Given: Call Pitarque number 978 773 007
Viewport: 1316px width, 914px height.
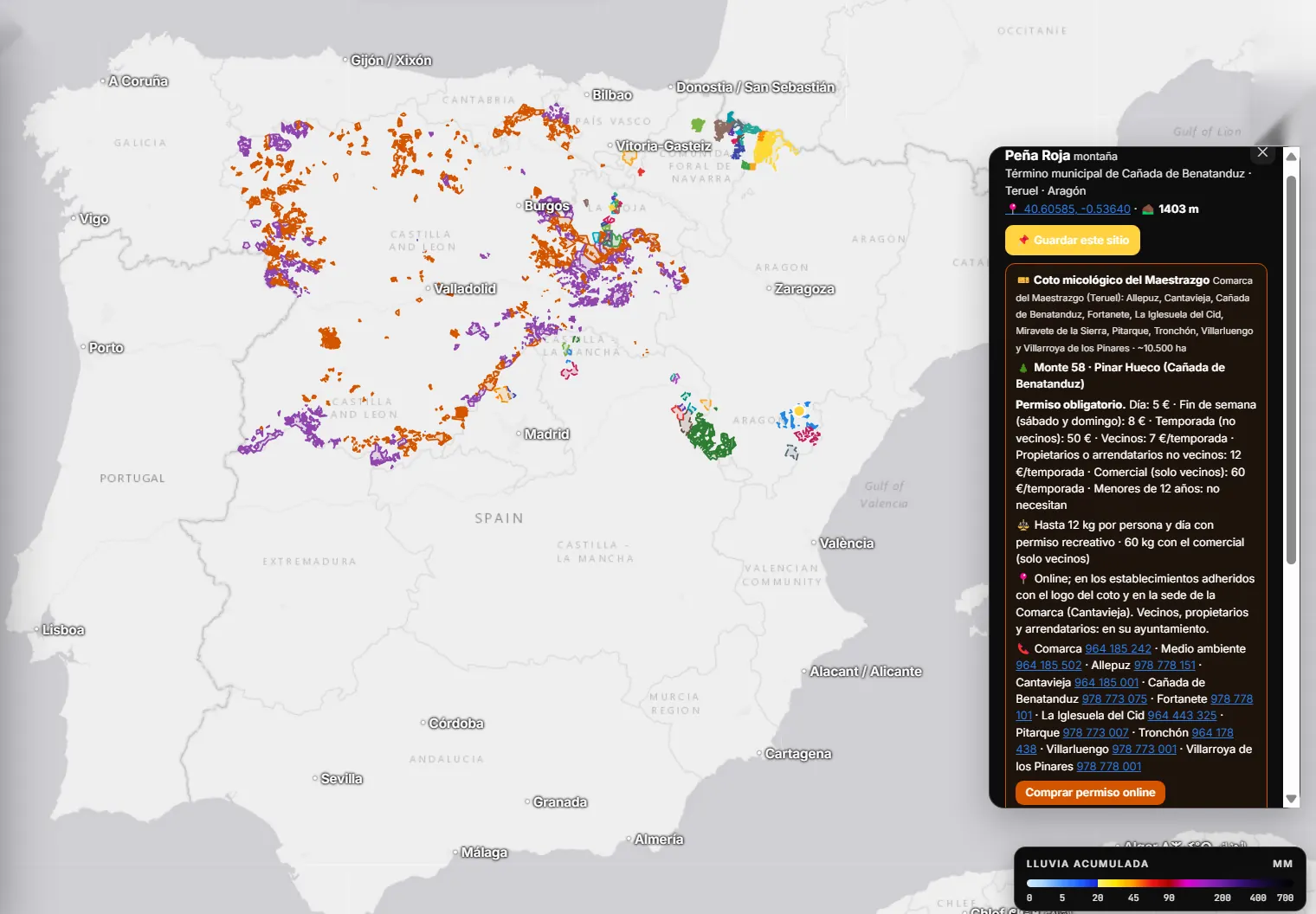Looking at the screenshot, I should (x=1095, y=733).
